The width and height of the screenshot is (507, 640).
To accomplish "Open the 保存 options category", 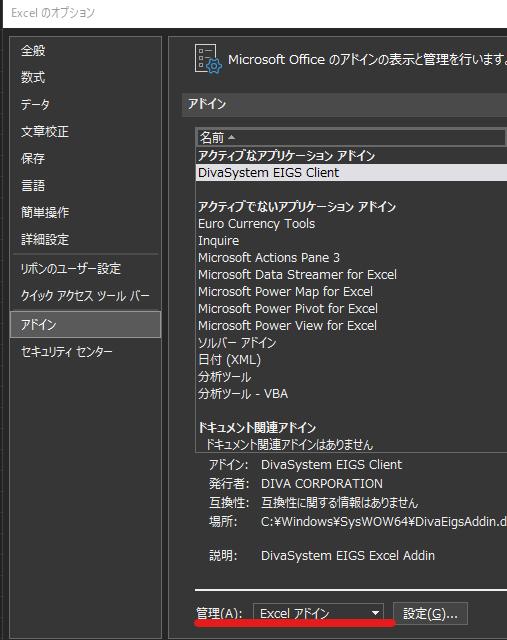I will click(x=85, y=158).
